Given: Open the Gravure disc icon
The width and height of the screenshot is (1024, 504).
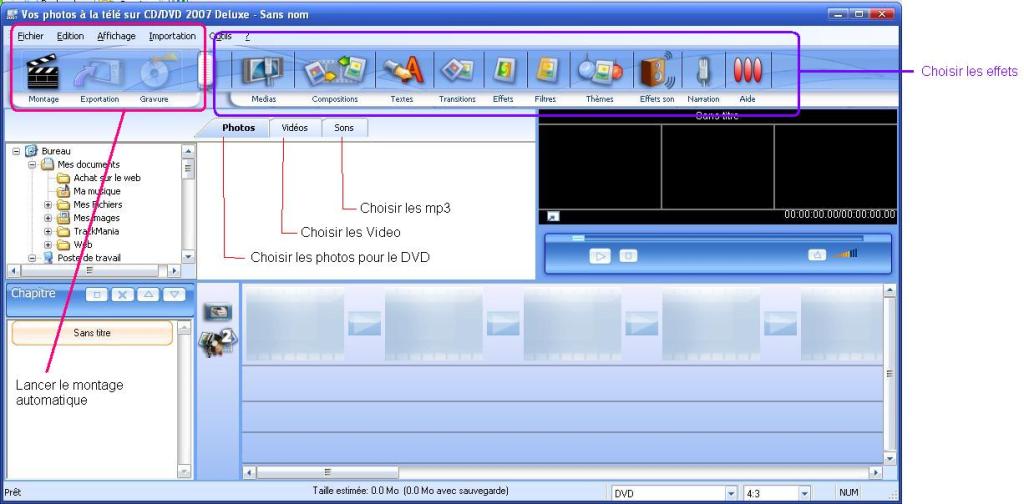Looking at the screenshot, I should (155, 73).
